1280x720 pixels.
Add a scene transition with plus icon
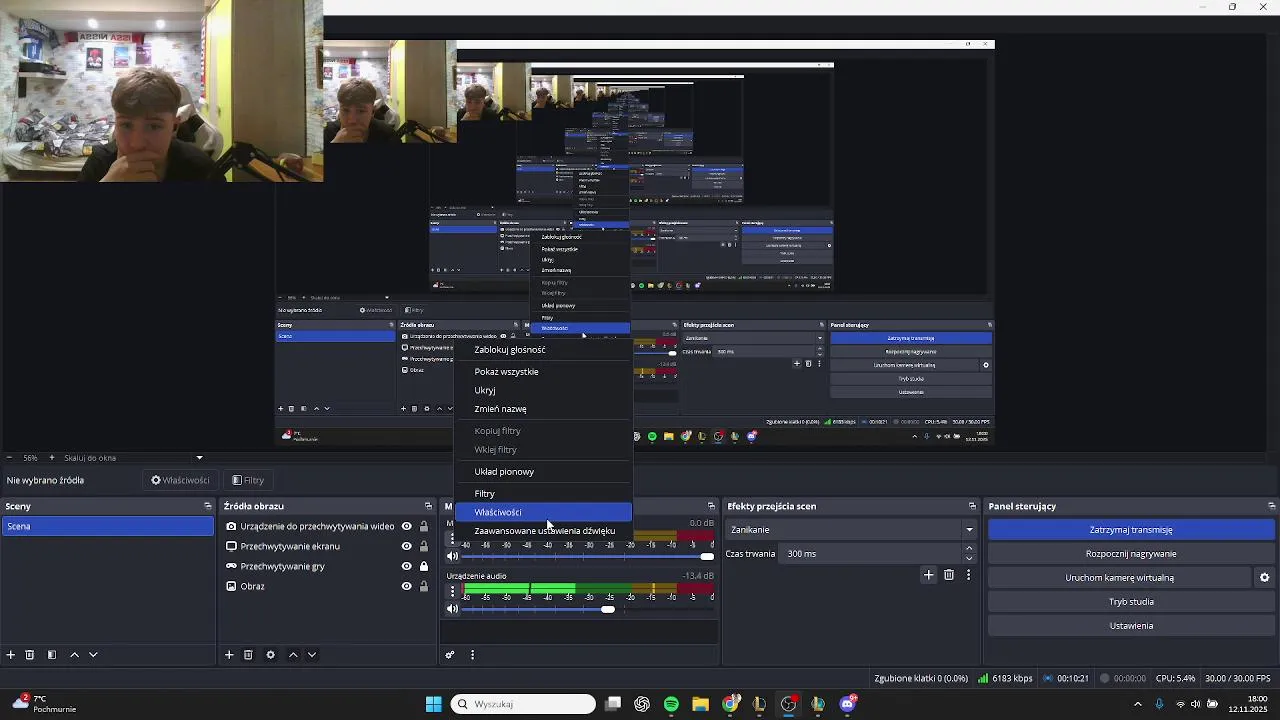928,575
